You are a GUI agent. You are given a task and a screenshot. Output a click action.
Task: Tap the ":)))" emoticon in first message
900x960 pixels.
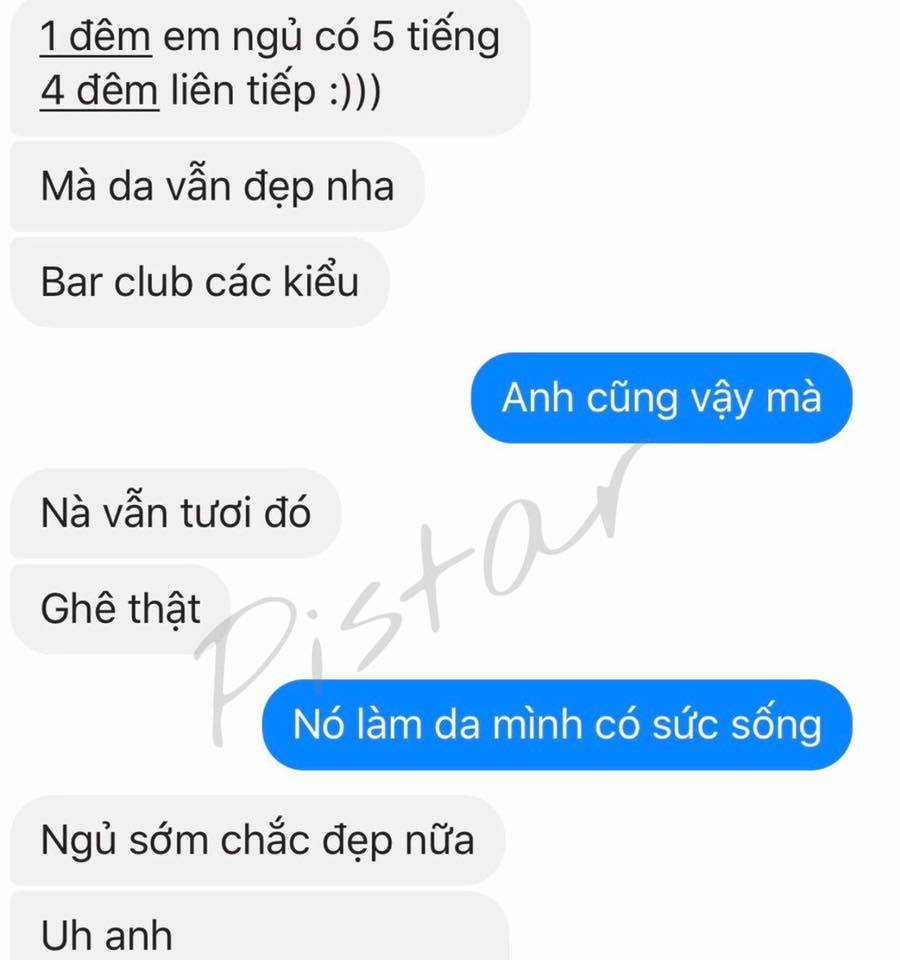coord(355,91)
